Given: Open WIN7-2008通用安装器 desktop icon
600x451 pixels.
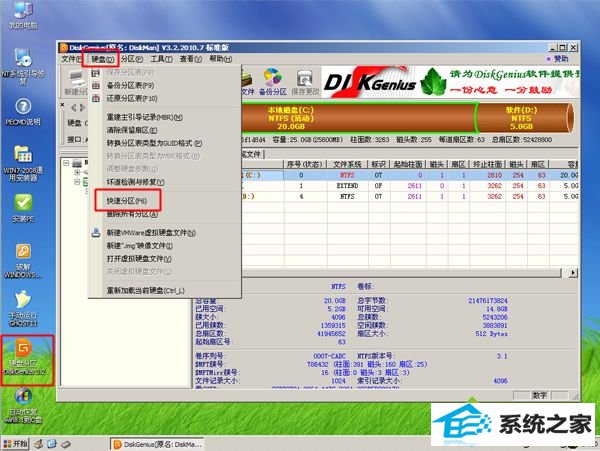Looking at the screenshot, I should pyautogui.click(x=23, y=163).
